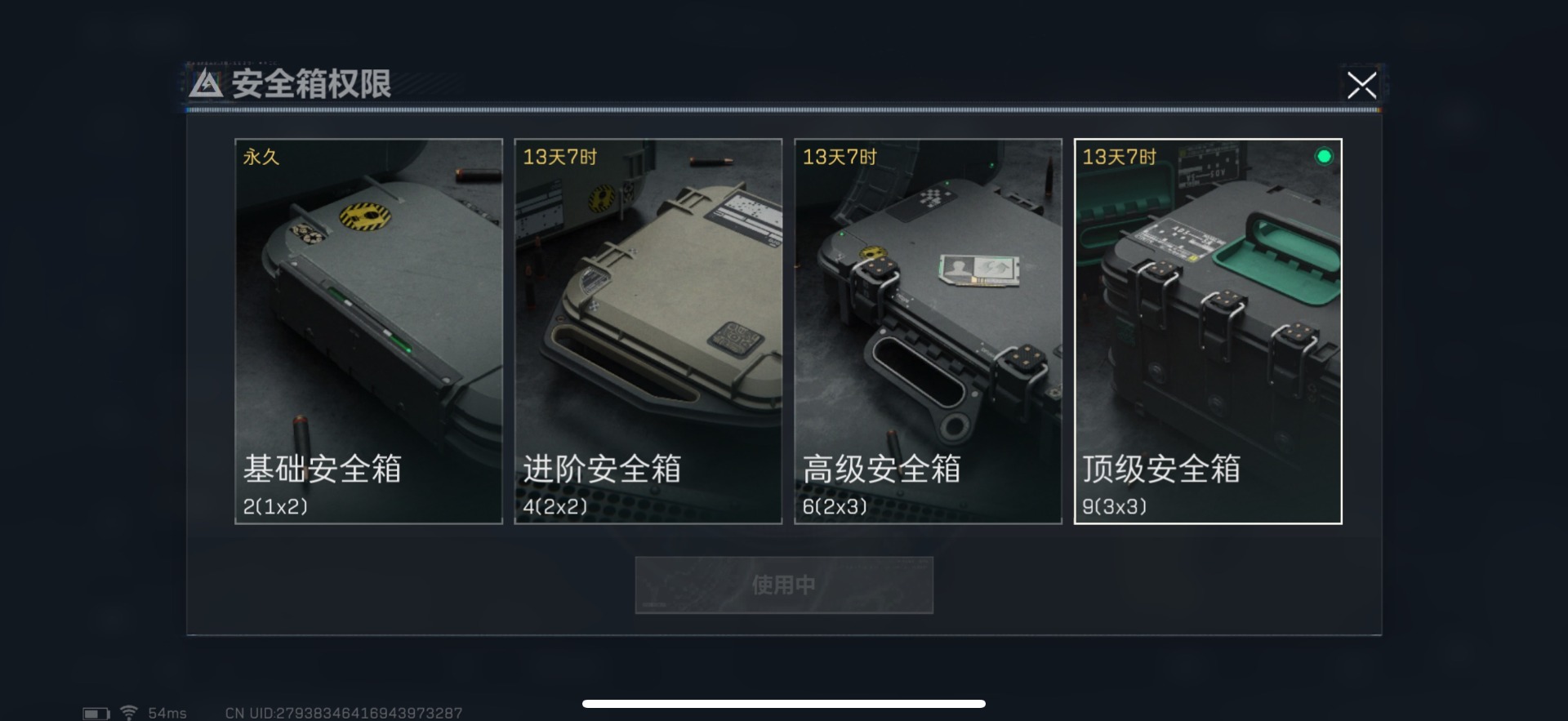The height and width of the screenshot is (721, 1568).
Task: Select the 基础安全箱 card
Action: tap(368, 331)
